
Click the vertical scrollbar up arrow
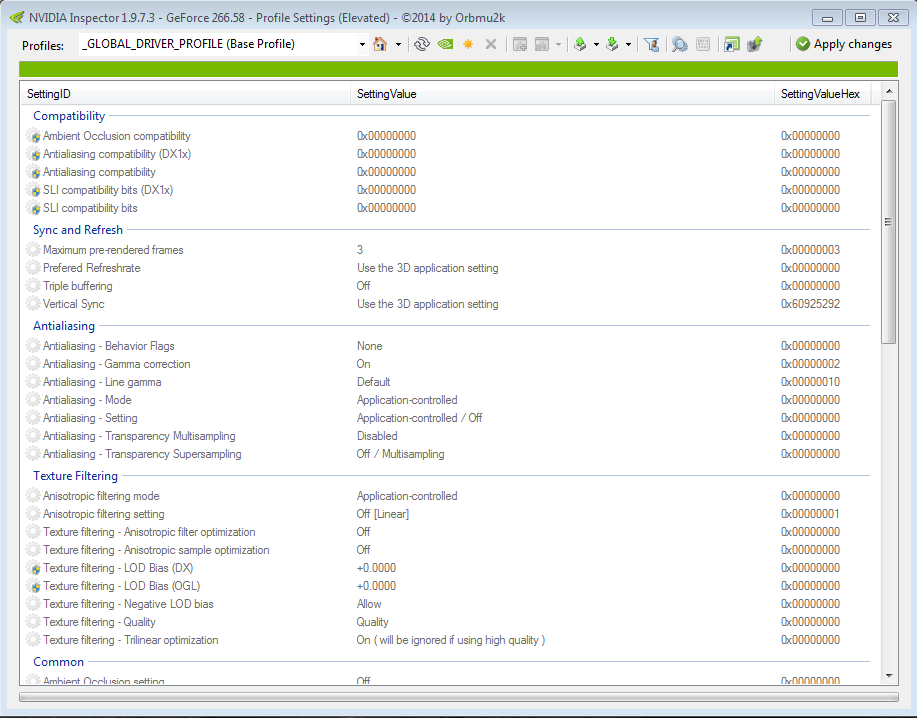[x=889, y=91]
